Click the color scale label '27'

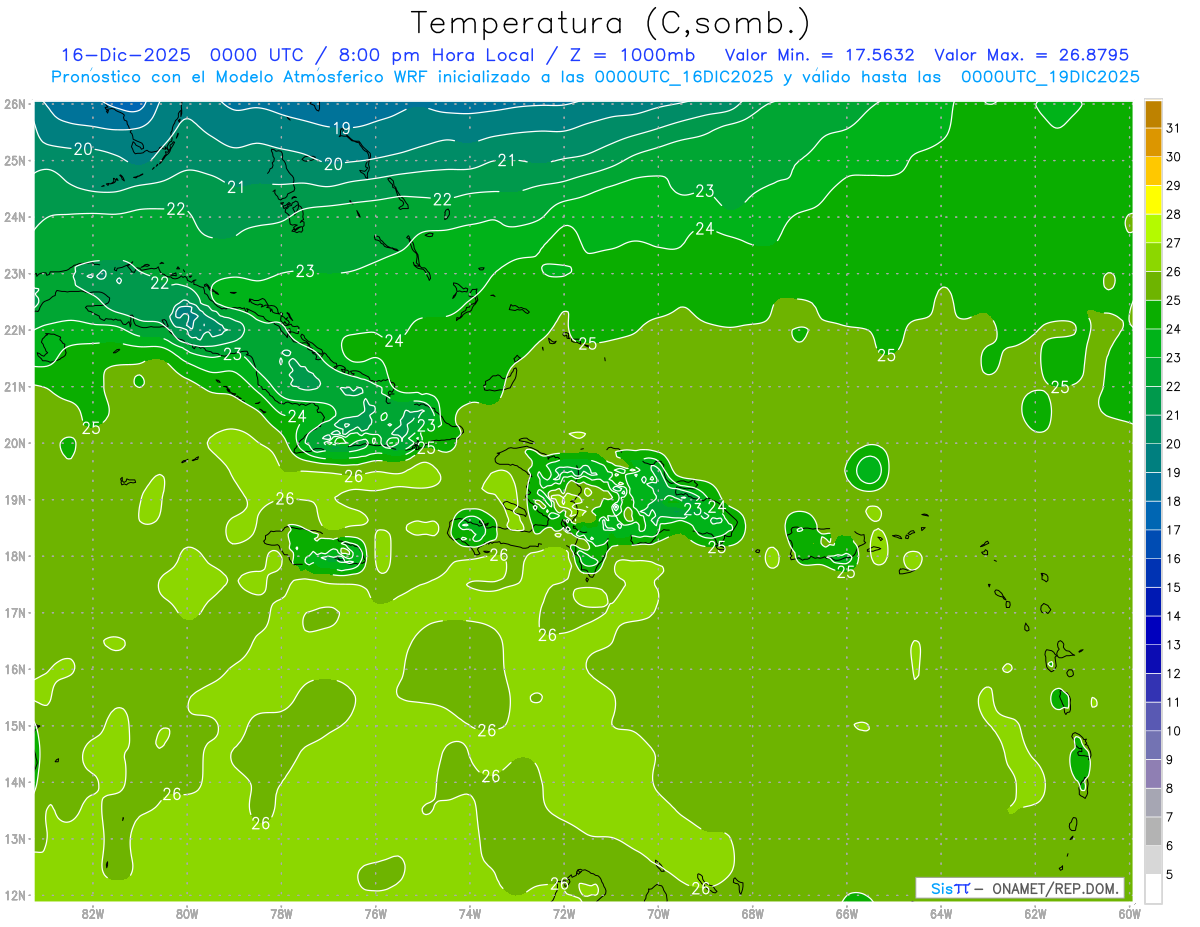[x=1173, y=243]
